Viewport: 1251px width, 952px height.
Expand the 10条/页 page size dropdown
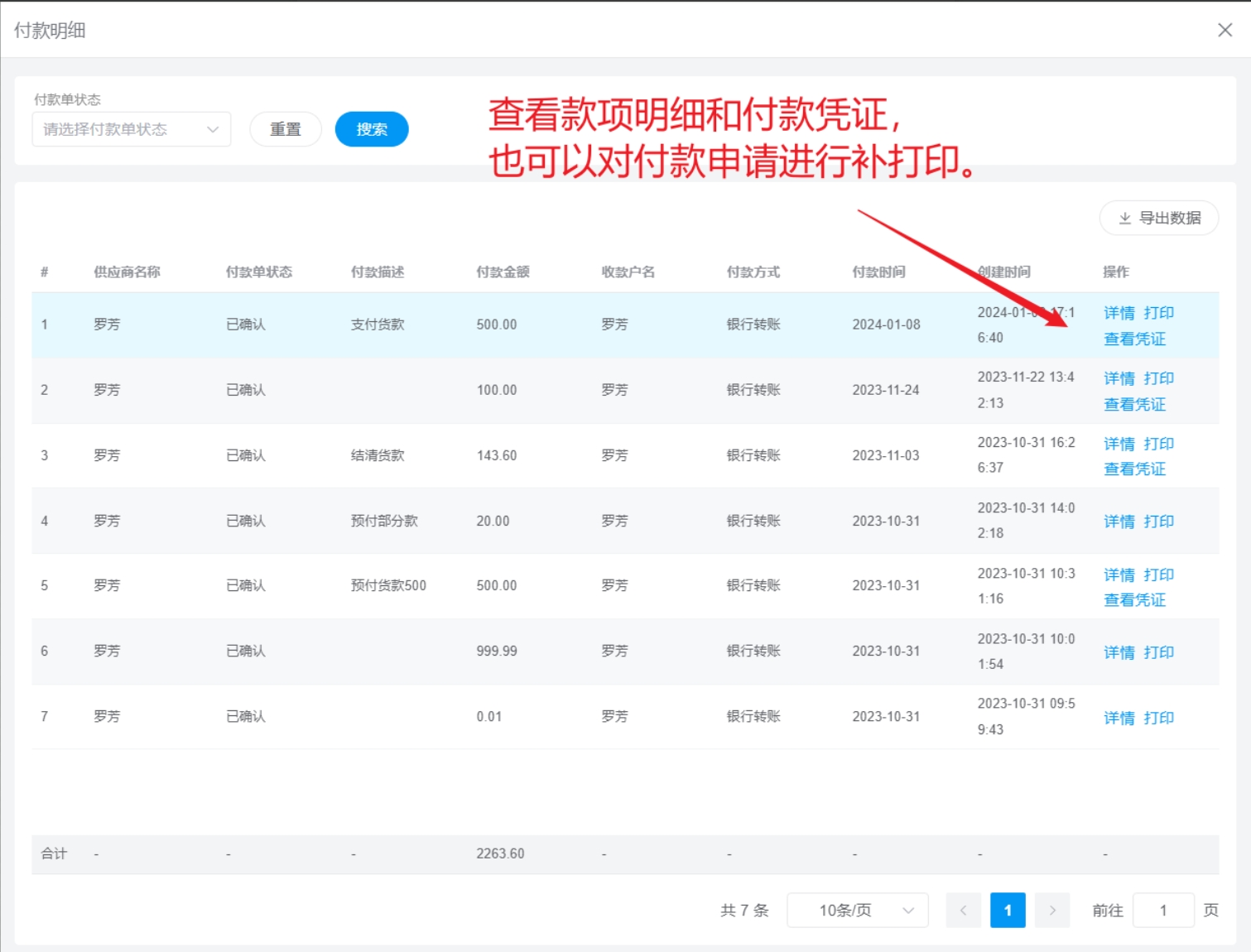coord(857,911)
